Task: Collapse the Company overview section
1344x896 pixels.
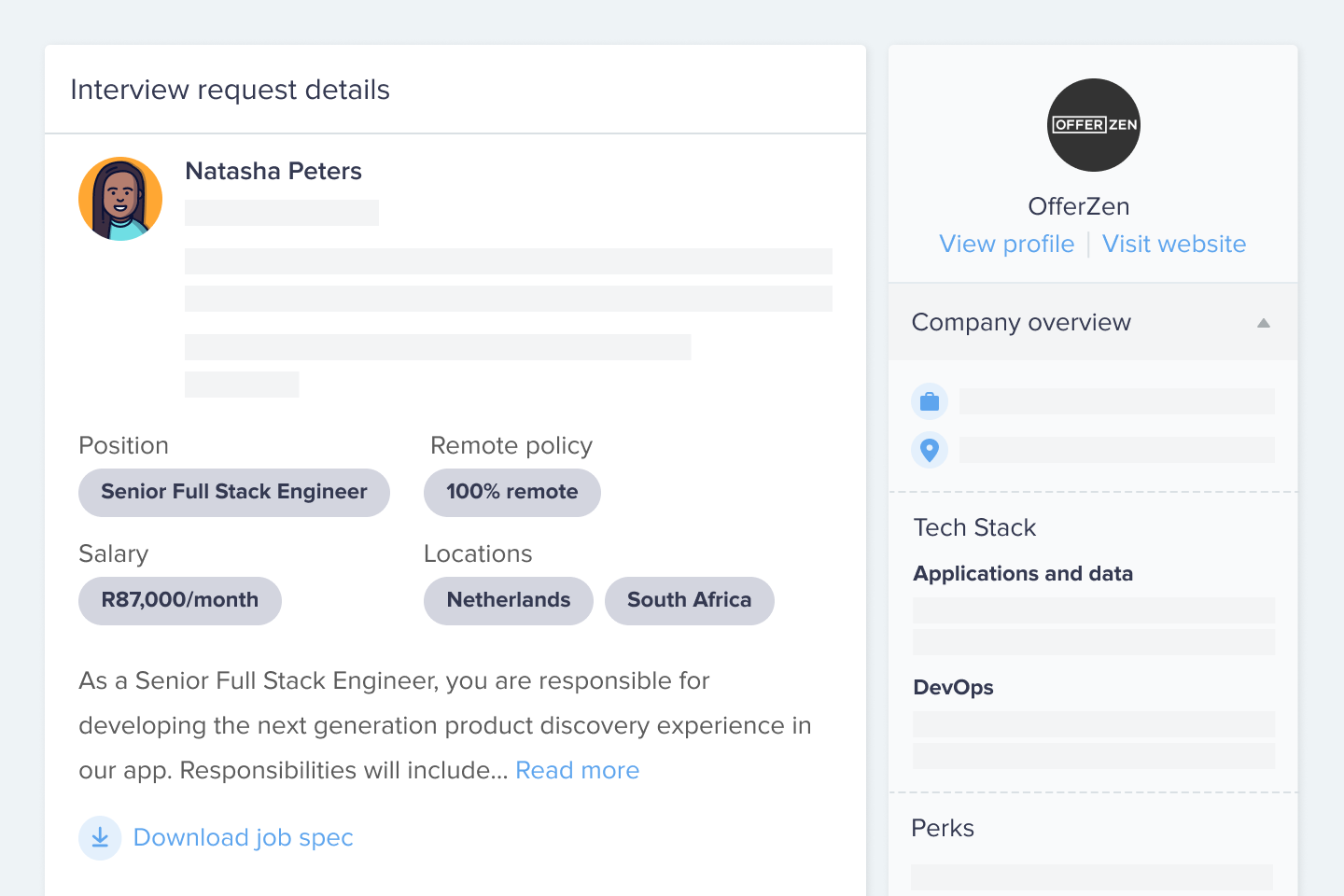Action: tap(1263, 323)
